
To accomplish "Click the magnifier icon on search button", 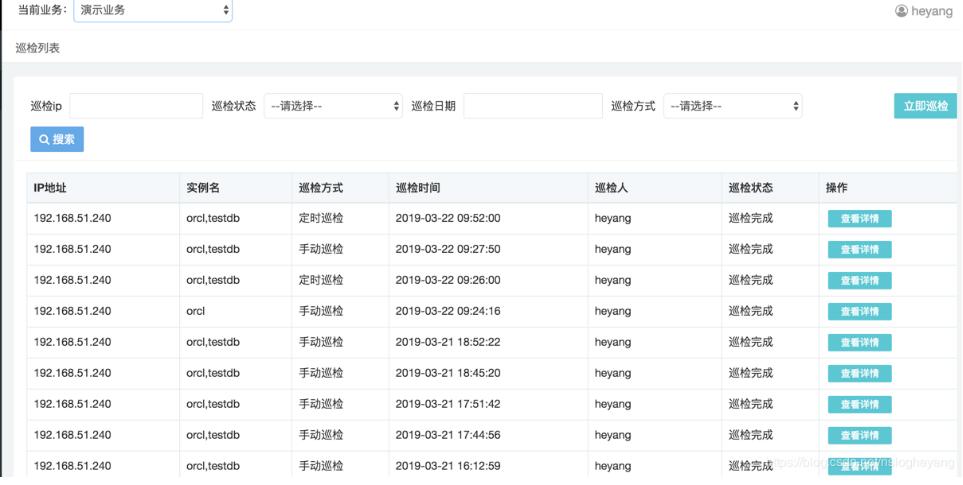I will point(44,140).
